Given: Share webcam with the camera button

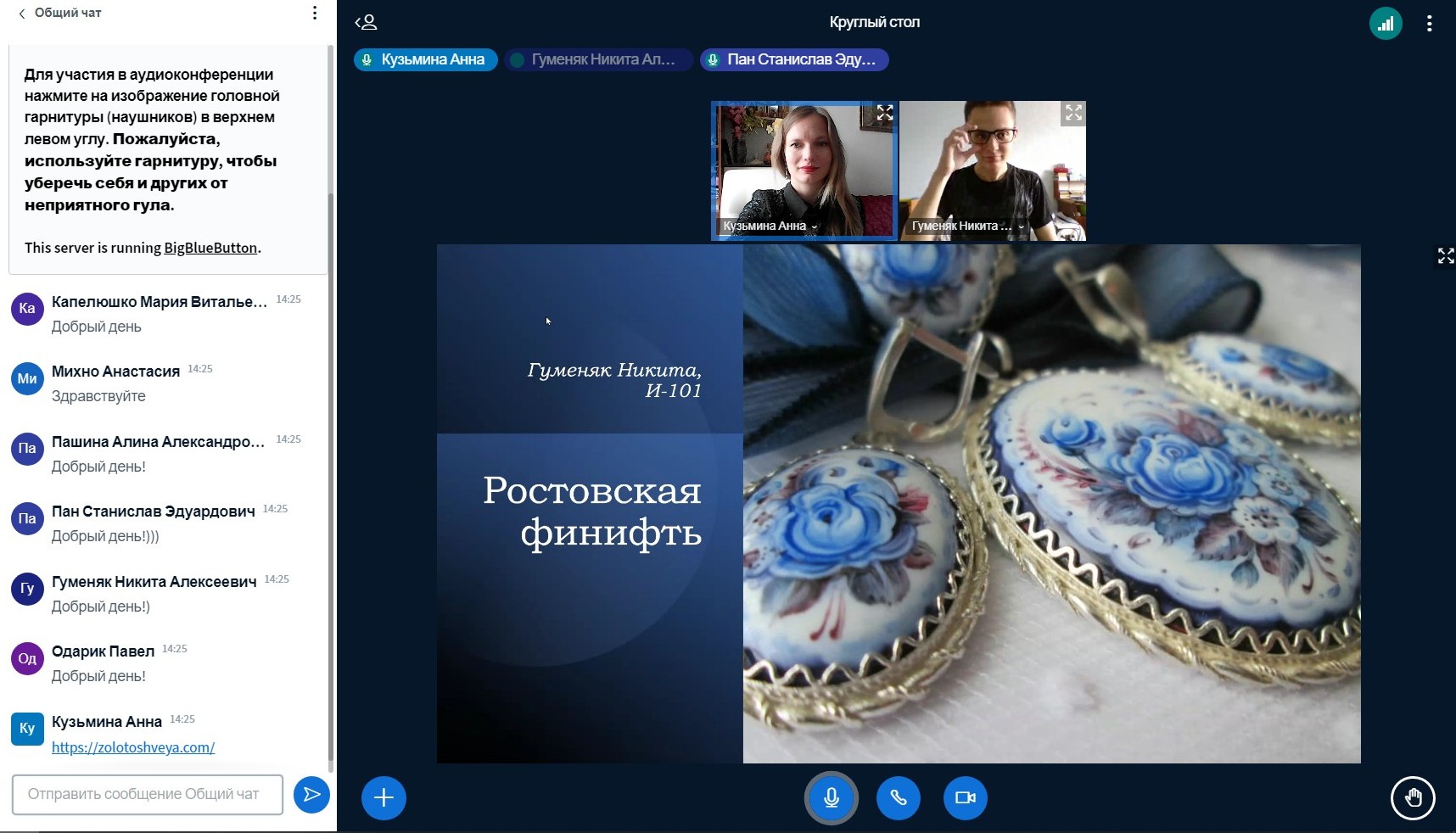Looking at the screenshot, I should (x=966, y=798).
